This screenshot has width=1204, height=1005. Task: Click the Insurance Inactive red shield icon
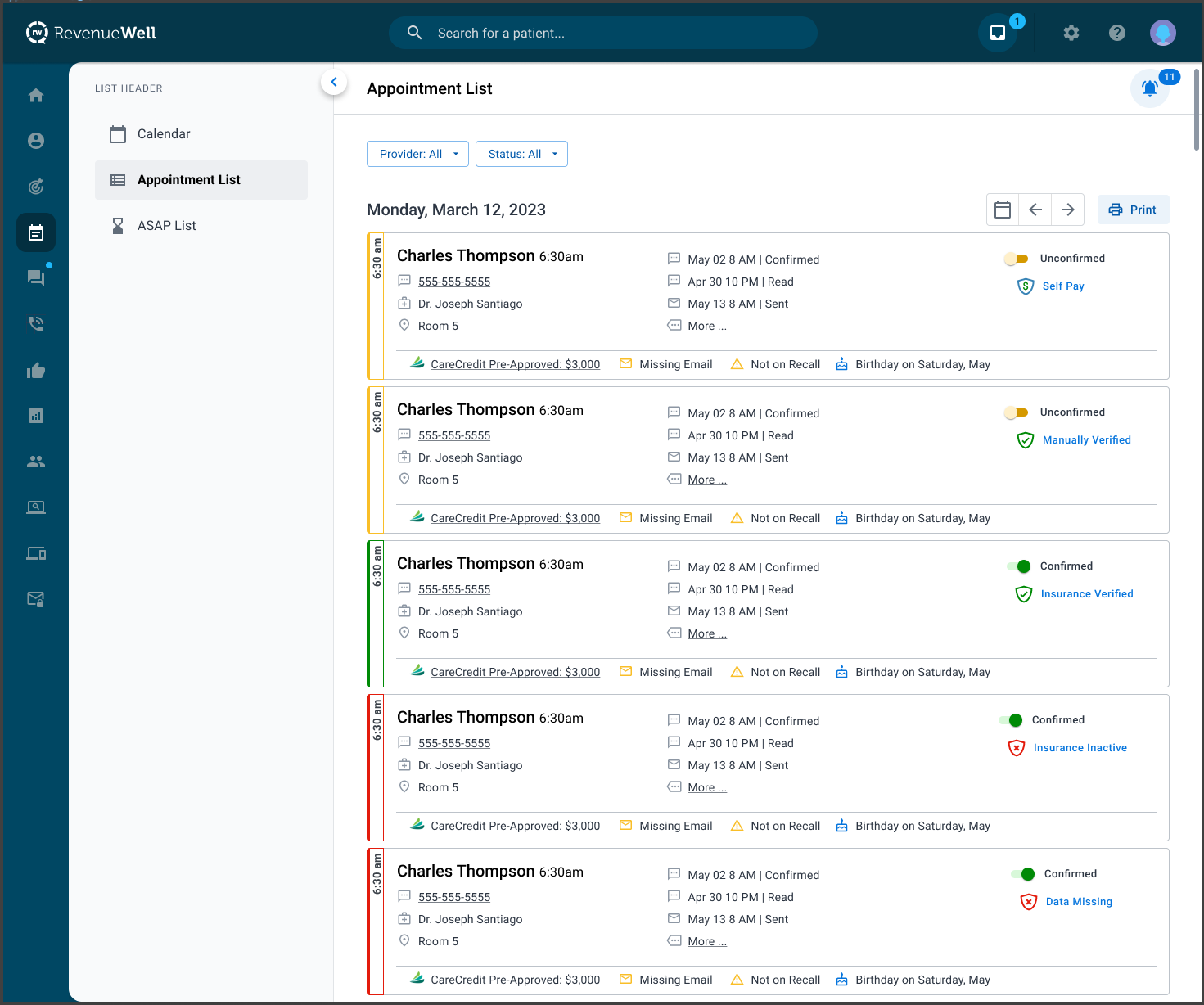coord(1017,748)
